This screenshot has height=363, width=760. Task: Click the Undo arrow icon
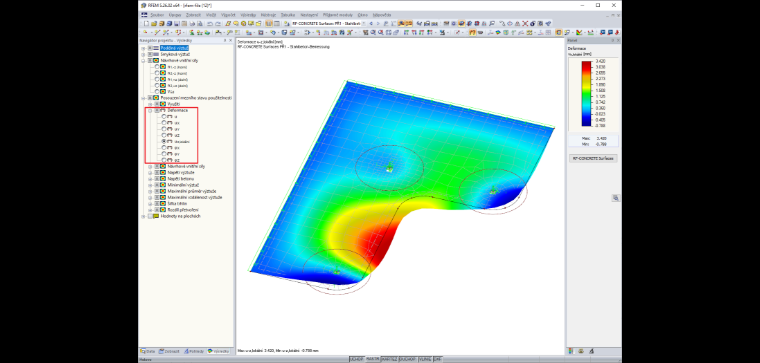[210, 23]
